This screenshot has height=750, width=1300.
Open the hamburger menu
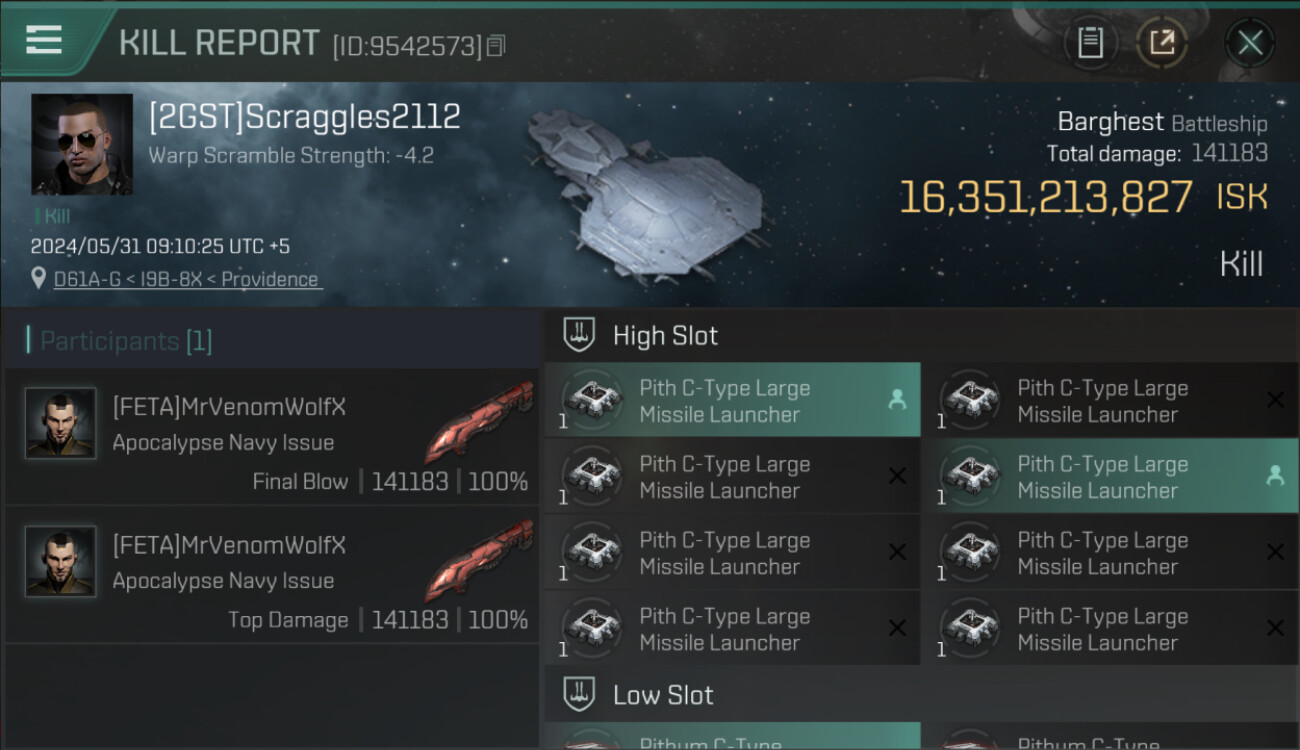click(x=44, y=40)
